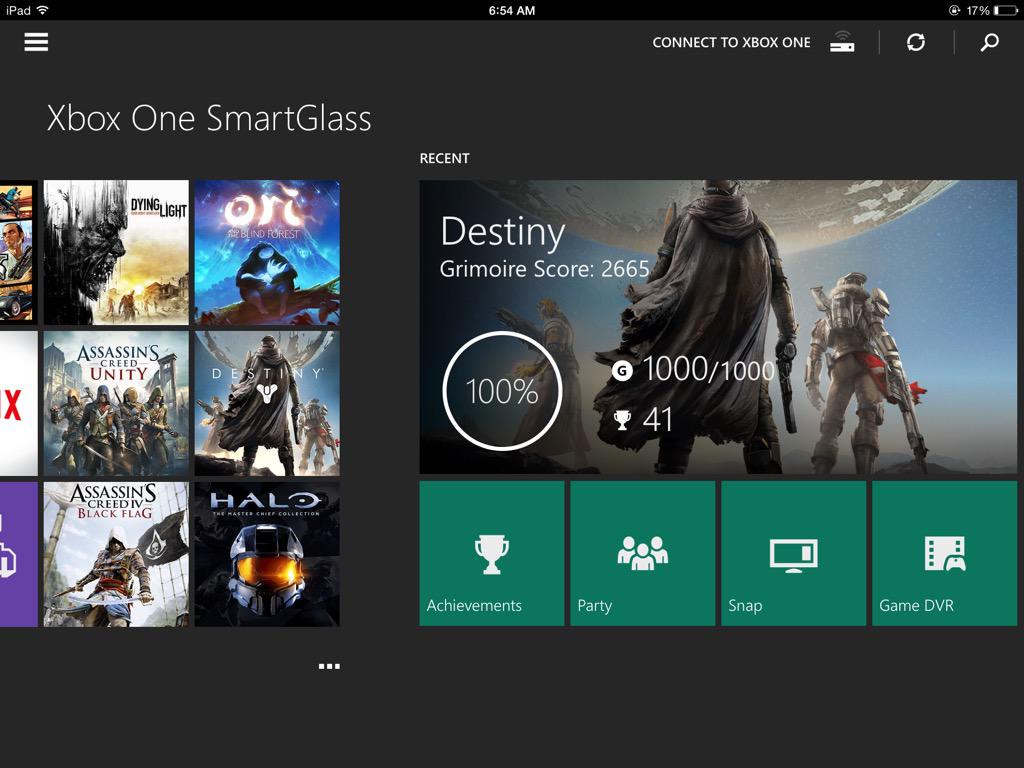
Task: Open the Achievements tile
Action: click(492, 554)
